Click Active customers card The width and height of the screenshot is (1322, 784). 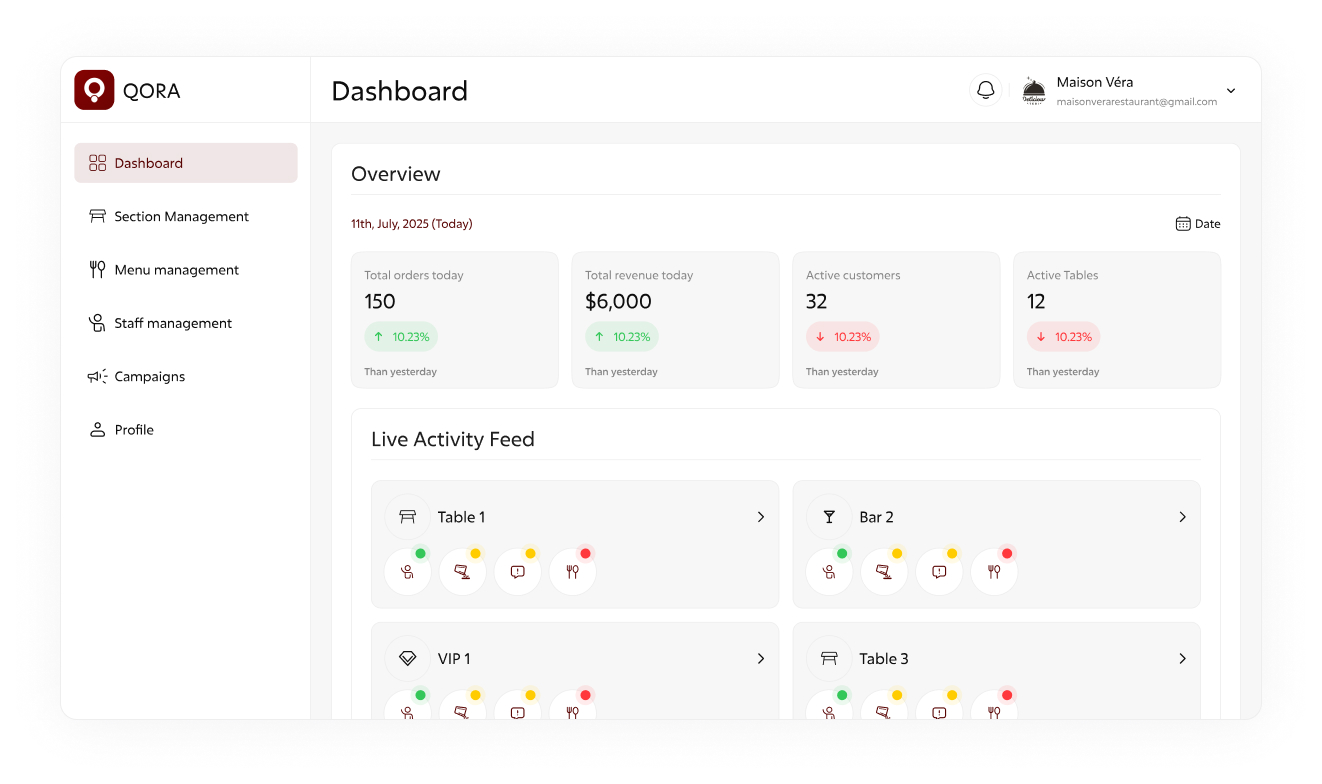click(x=897, y=320)
